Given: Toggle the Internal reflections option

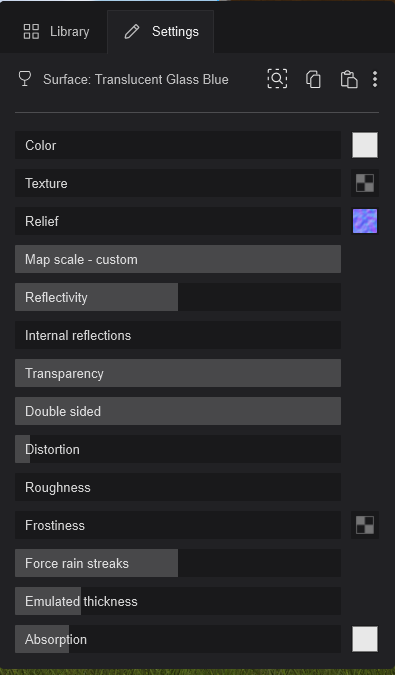Looking at the screenshot, I should pyautogui.click(x=178, y=335).
